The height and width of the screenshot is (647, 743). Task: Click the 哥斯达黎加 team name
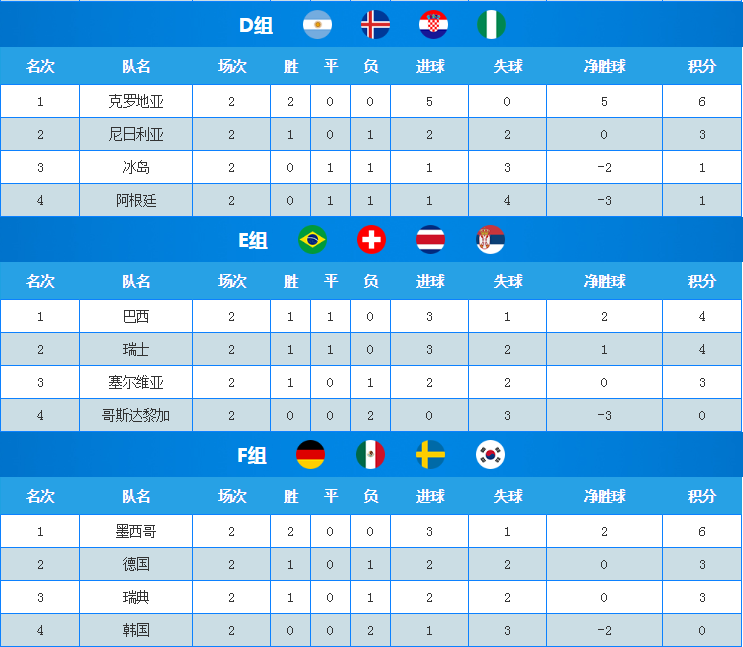pos(136,416)
